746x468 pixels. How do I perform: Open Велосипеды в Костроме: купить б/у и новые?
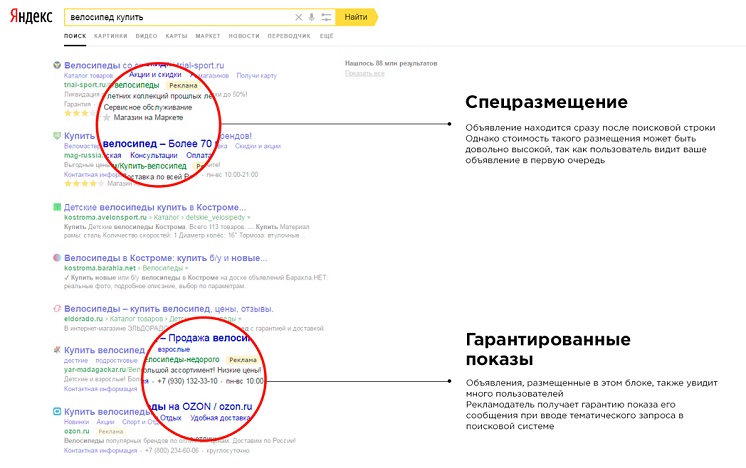tap(166, 258)
